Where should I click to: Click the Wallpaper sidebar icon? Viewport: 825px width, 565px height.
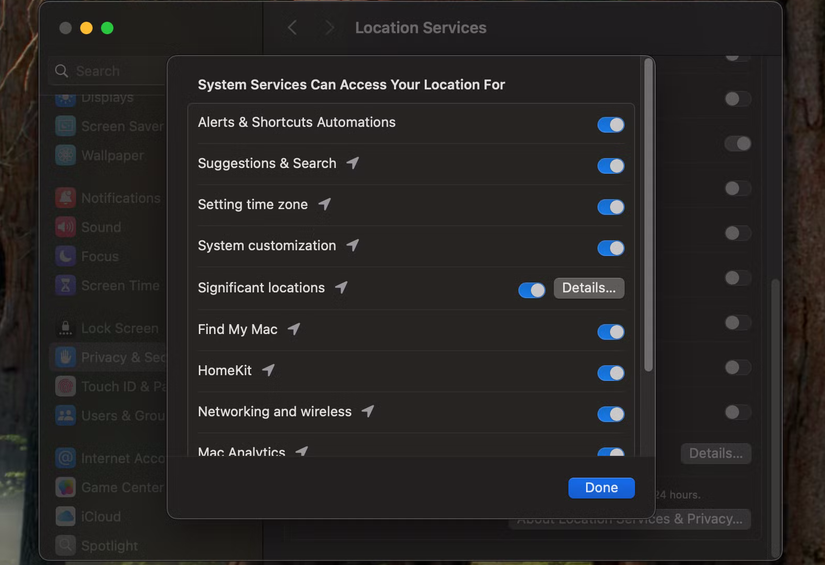[x=65, y=155]
